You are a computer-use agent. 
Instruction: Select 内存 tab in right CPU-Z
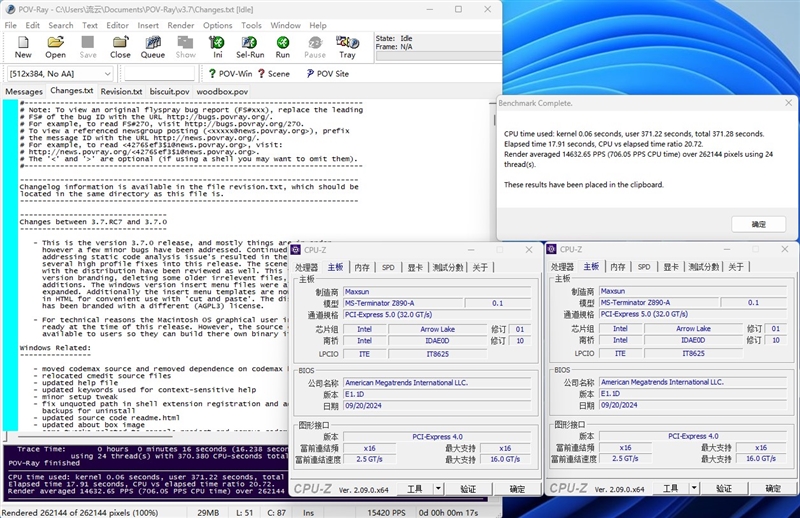[x=617, y=267]
